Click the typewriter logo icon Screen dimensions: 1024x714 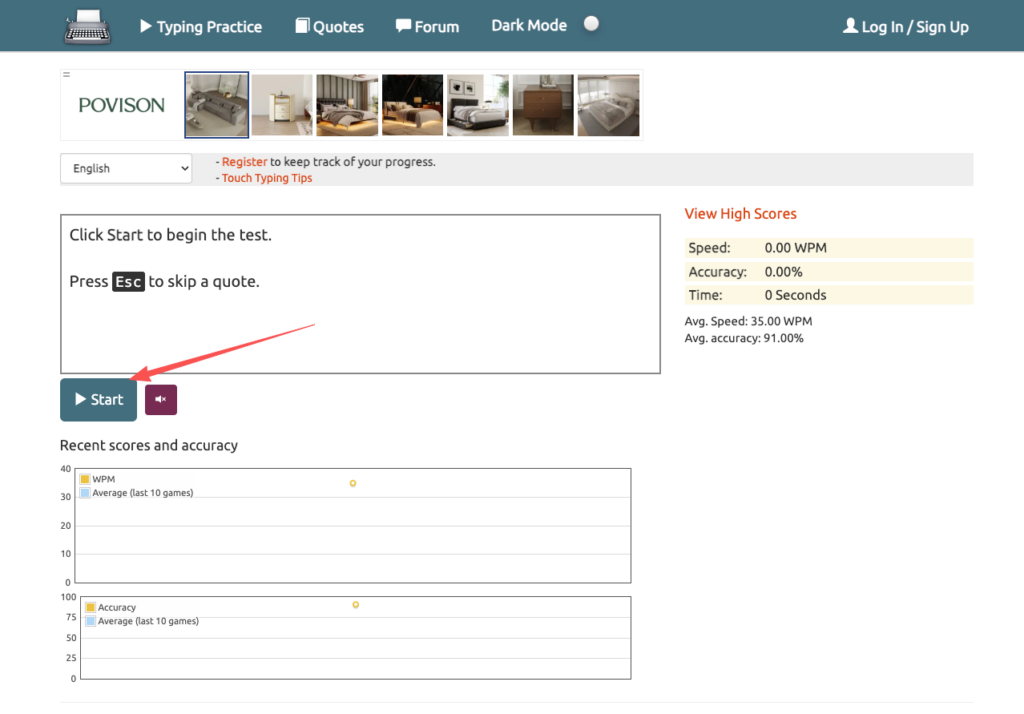88,26
